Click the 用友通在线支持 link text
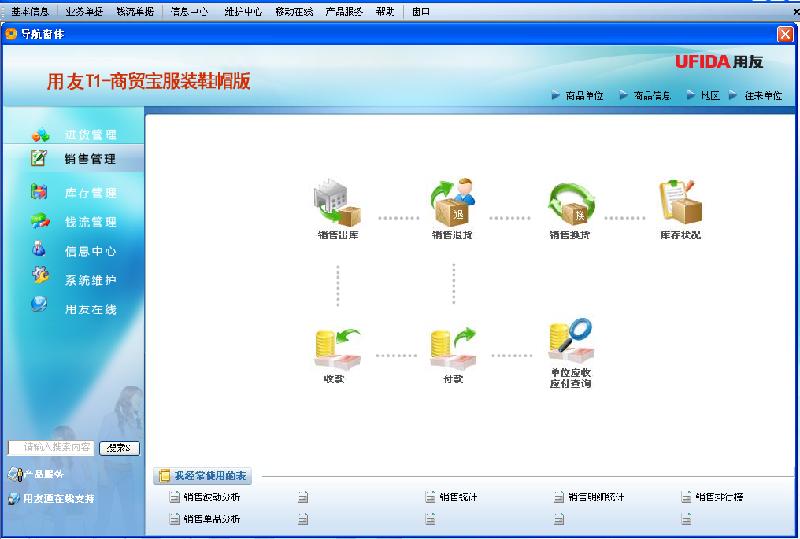 click(x=59, y=499)
